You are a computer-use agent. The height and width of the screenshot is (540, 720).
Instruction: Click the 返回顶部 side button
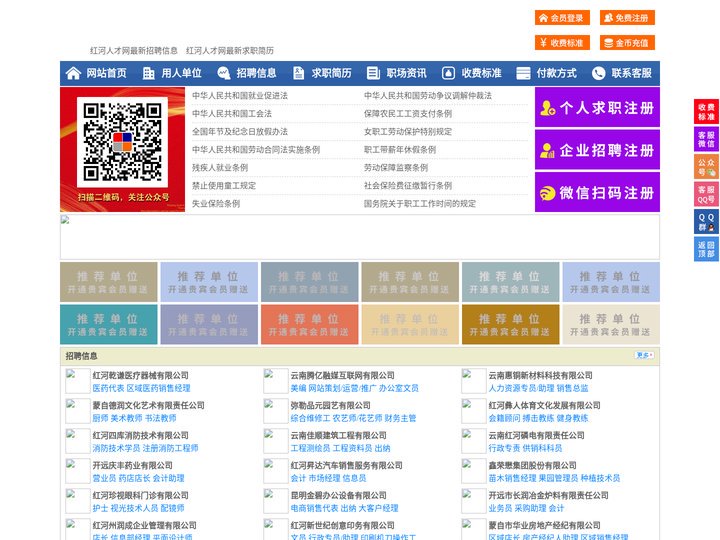click(706, 249)
